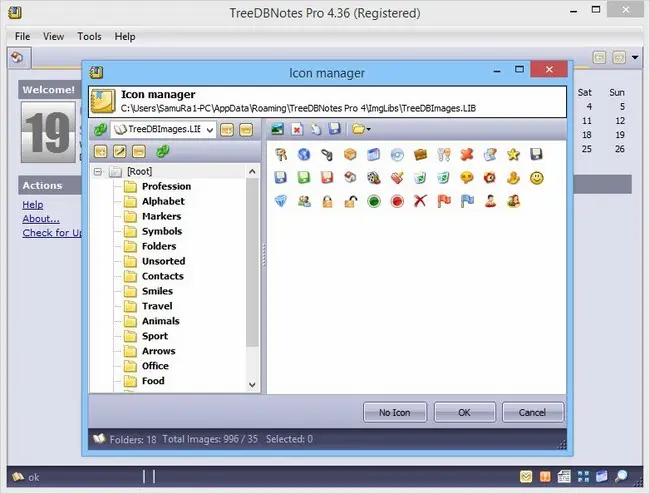650x494 pixels.
Task: Click calendar date 11 under Sat
Action: (587, 121)
